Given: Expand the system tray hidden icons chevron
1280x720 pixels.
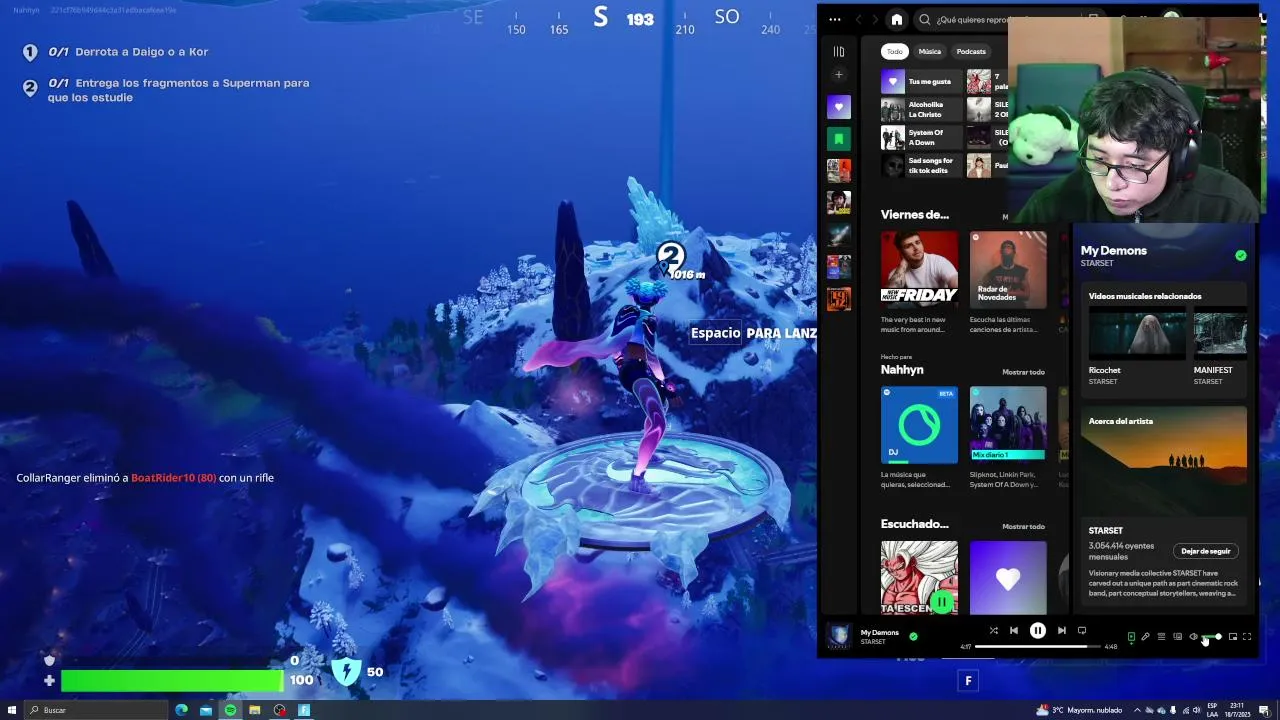Looking at the screenshot, I should (1136, 710).
